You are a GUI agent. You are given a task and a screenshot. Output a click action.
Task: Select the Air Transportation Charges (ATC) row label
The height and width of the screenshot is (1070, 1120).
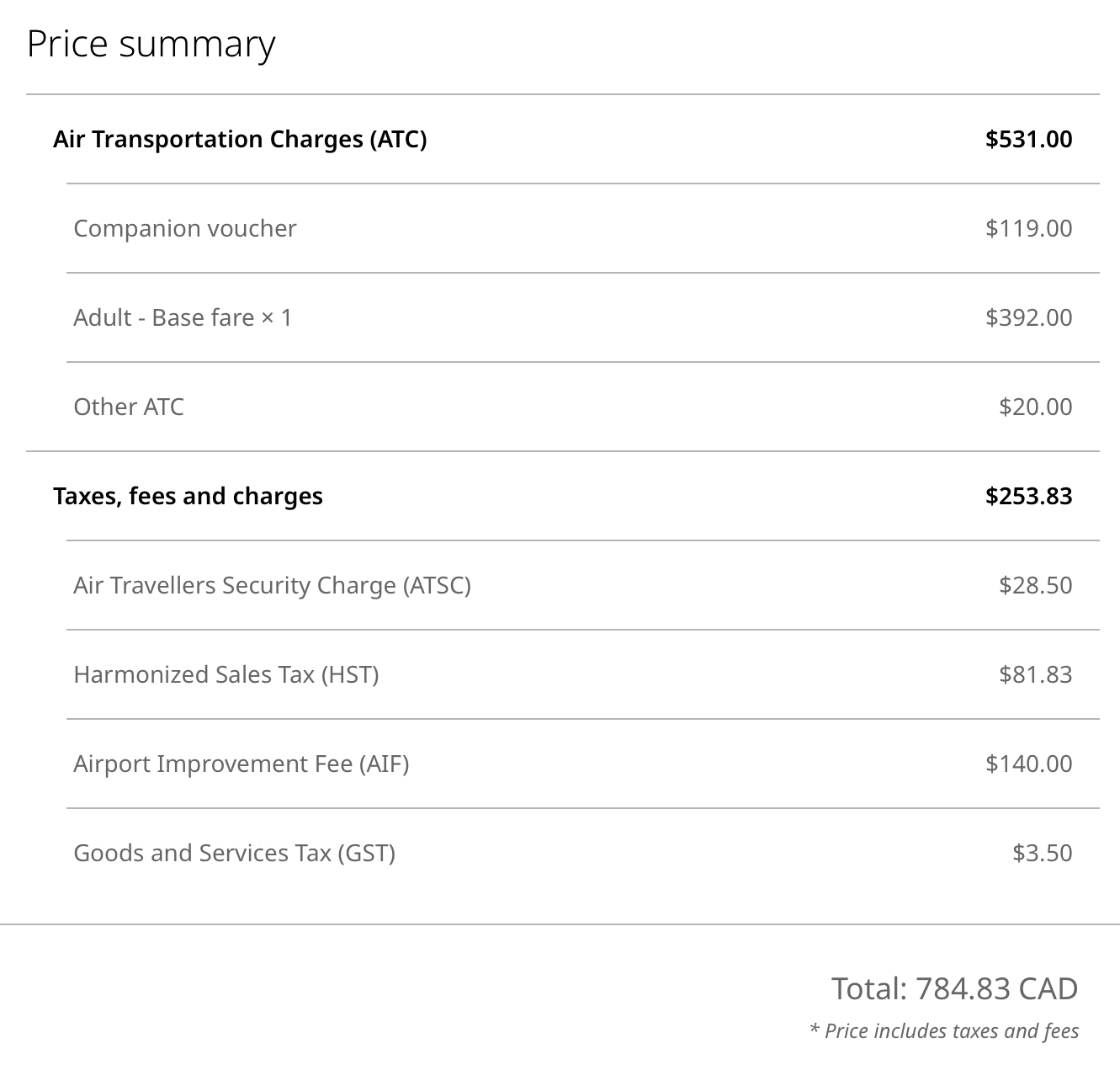[240, 139]
